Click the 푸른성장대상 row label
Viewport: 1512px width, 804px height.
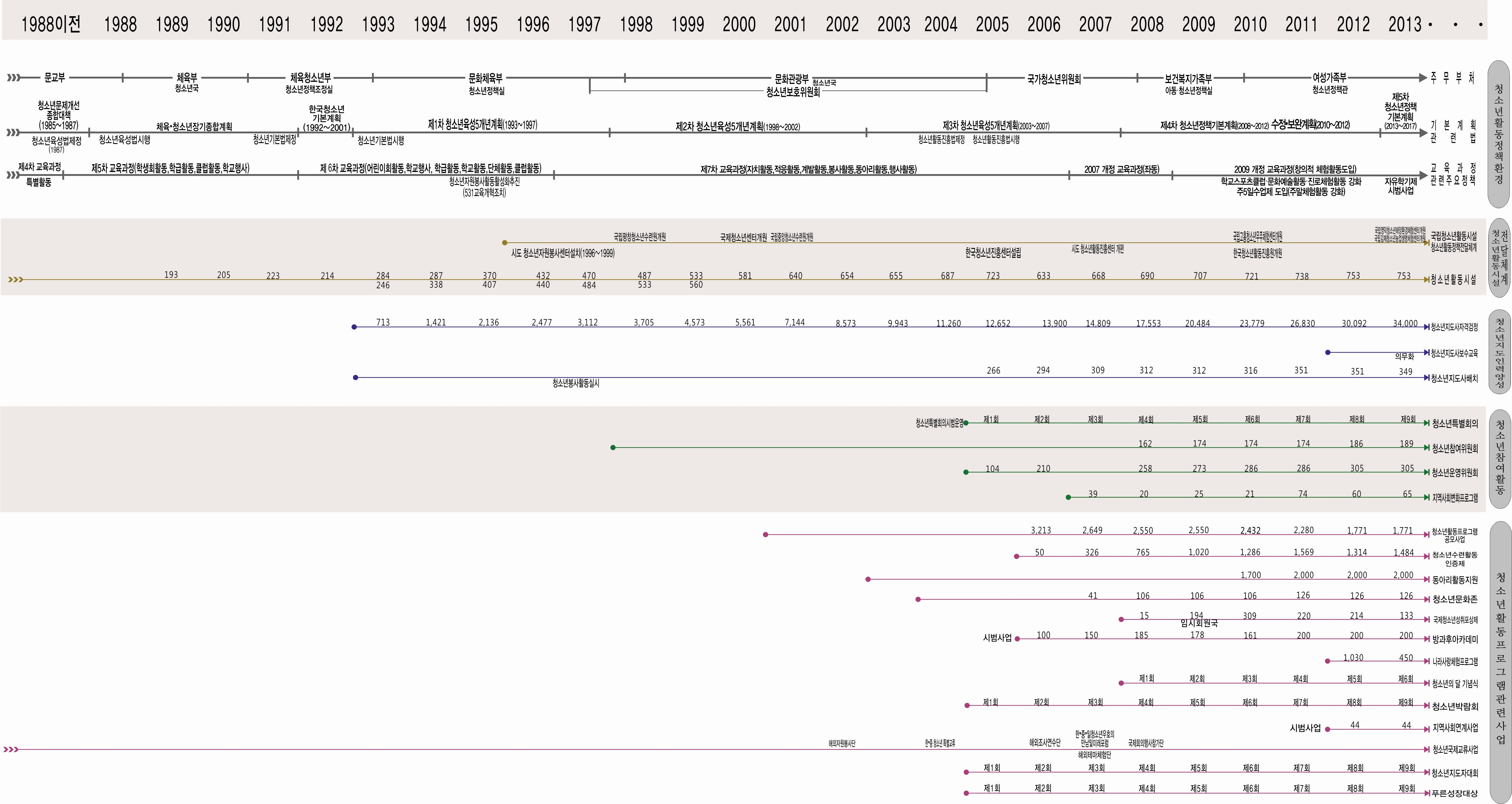coord(1455,793)
